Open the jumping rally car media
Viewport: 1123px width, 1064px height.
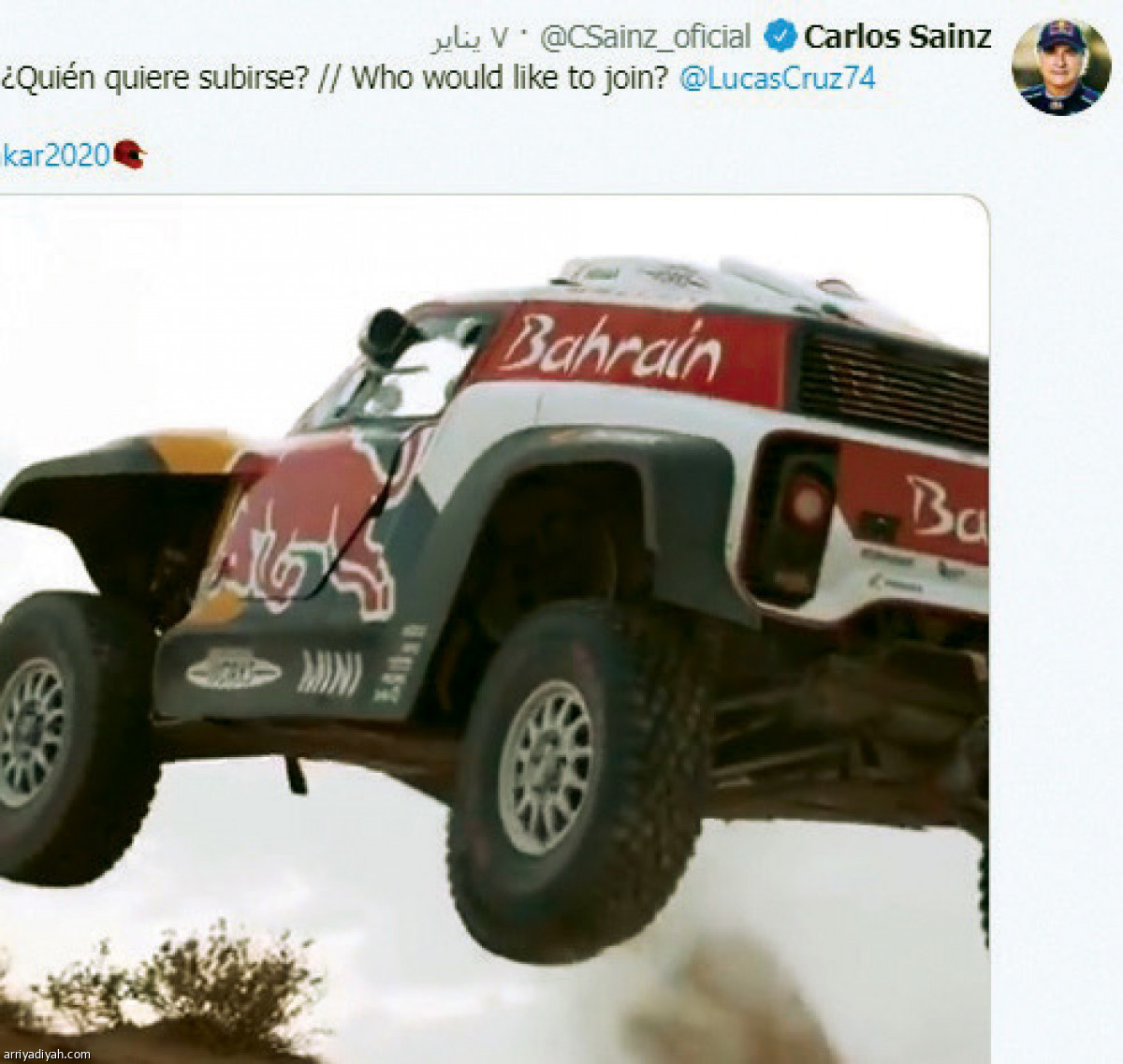point(494,627)
